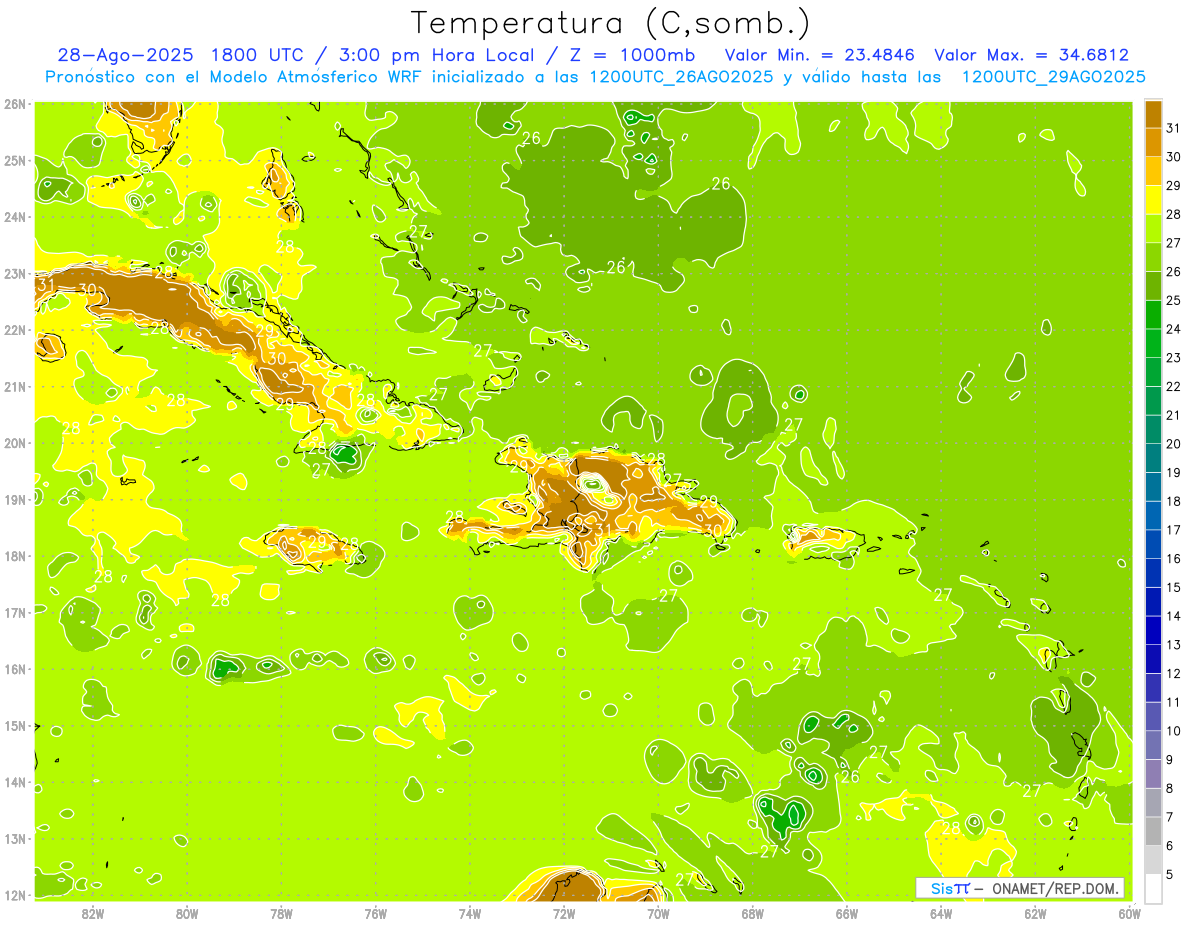This screenshot has height=927, width=1200.
Task: Click the "76W" longitude axis label
Action: pos(376,913)
